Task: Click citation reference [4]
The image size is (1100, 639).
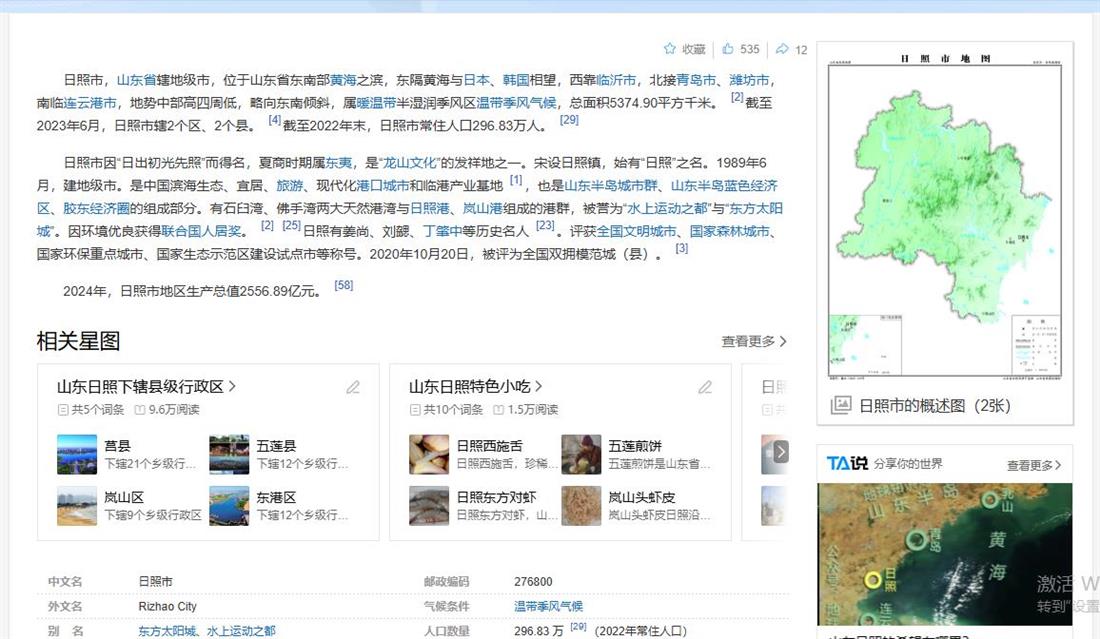Action: (274, 120)
